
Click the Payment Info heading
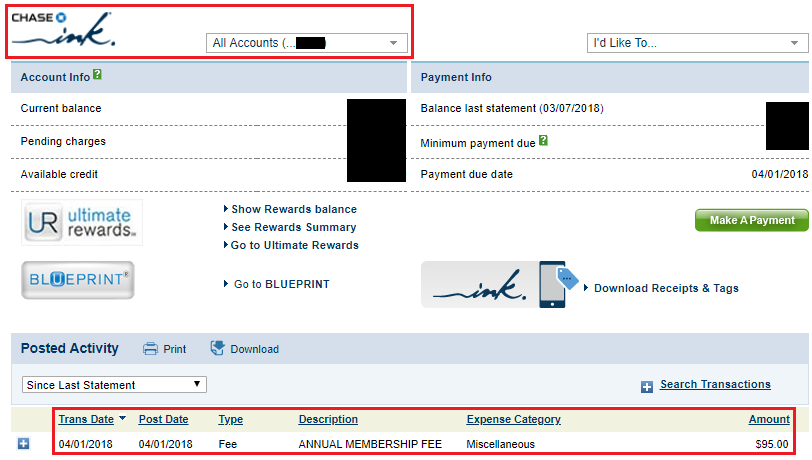(456, 77)
